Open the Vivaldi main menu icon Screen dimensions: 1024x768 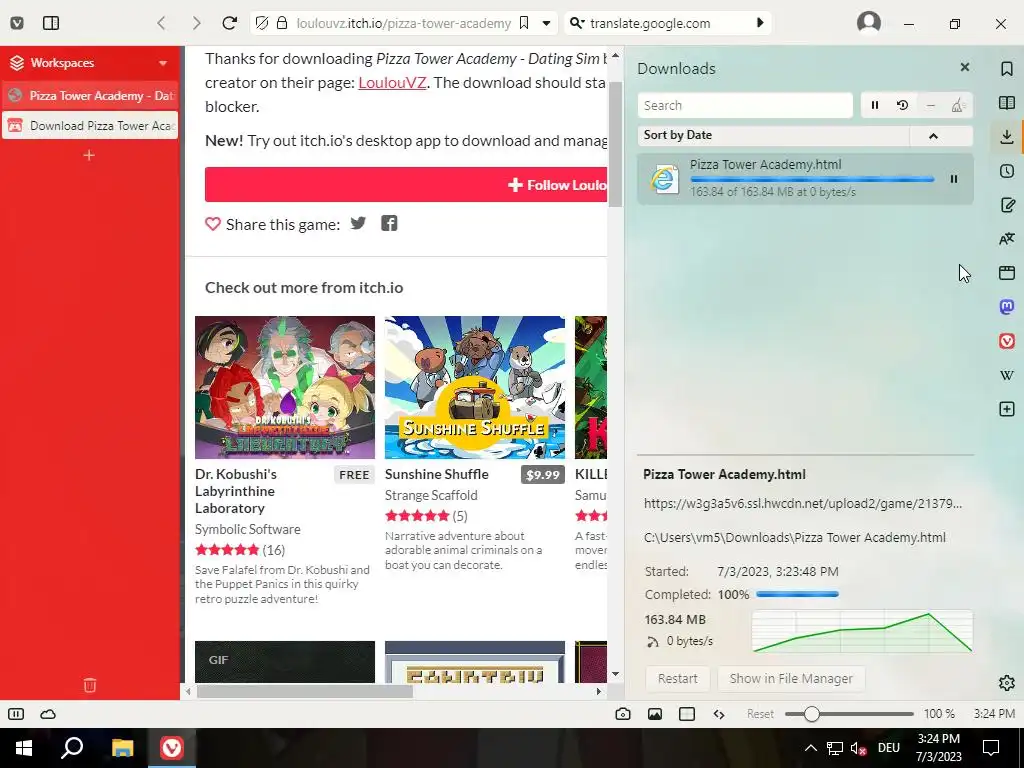[x=18, y=24]
